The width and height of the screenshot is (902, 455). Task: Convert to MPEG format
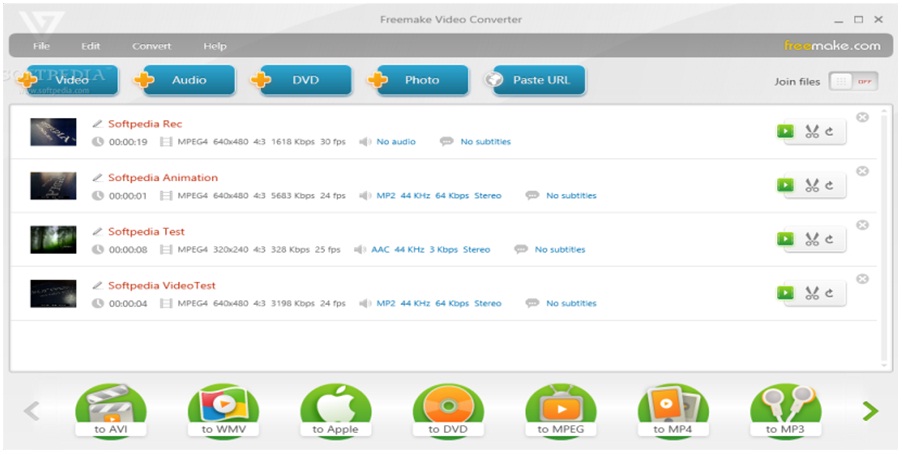tap(561, 412)
